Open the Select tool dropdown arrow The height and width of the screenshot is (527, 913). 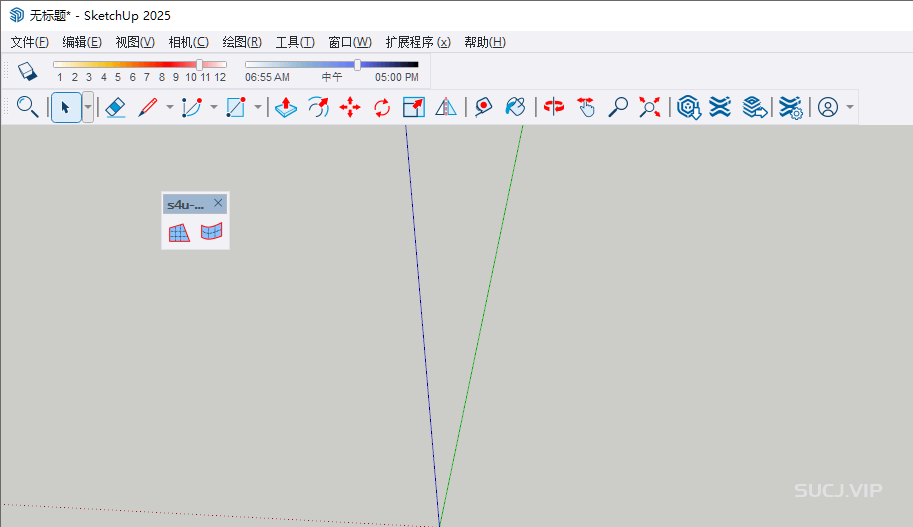pos(88,107)
